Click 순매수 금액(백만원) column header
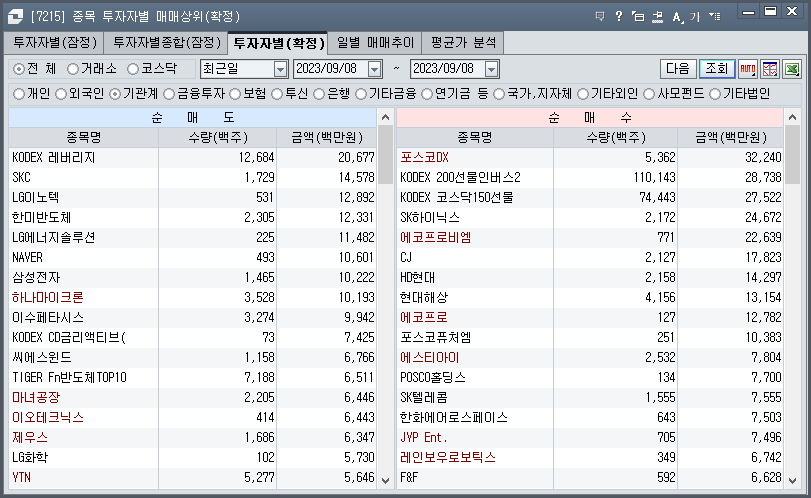This screenshot has height=498, width=811. (x=731, y=138)
